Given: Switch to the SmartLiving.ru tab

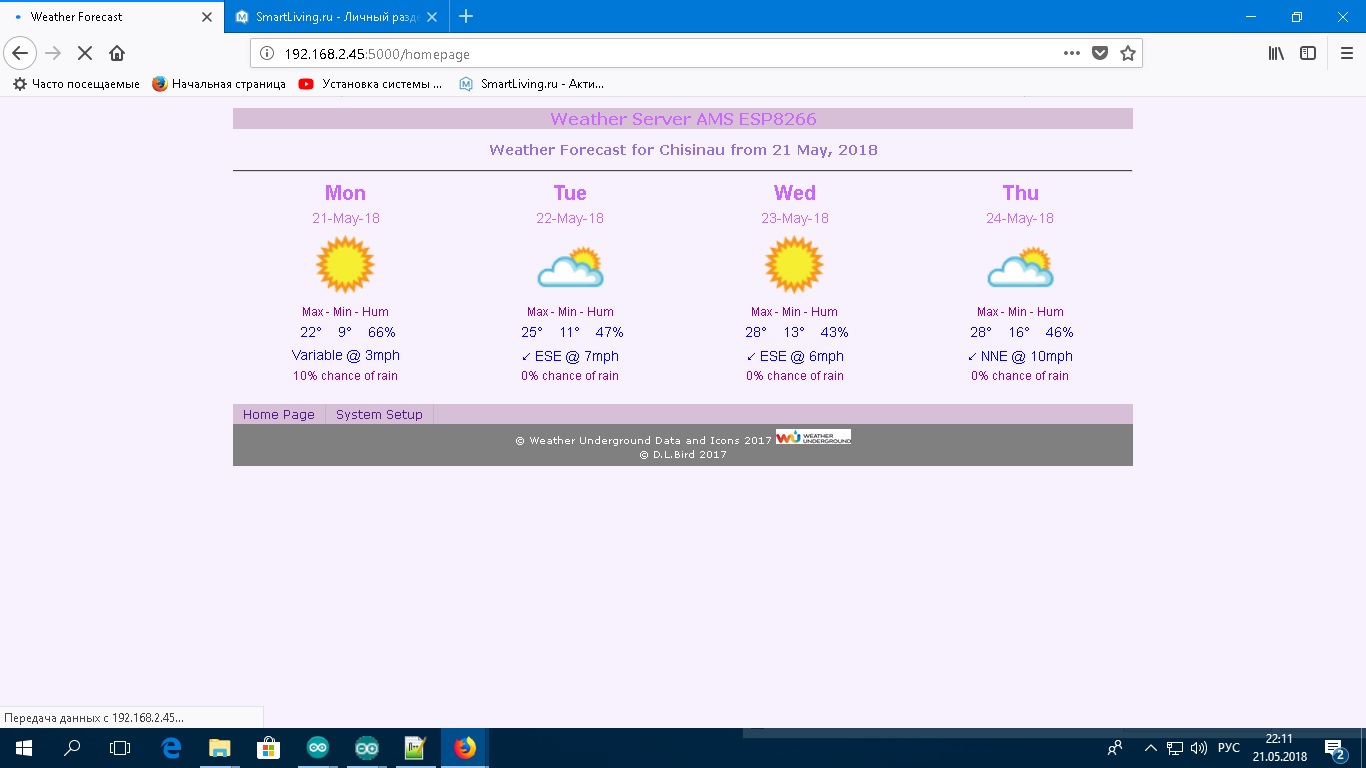Looking at the screenshot, I should coord(335,17).
